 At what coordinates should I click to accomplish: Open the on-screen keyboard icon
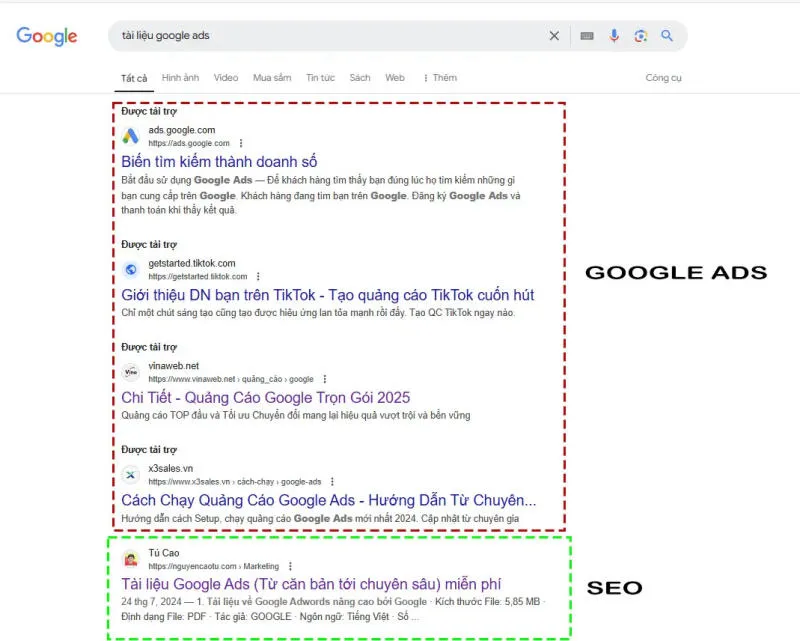[x=587, y=36]
